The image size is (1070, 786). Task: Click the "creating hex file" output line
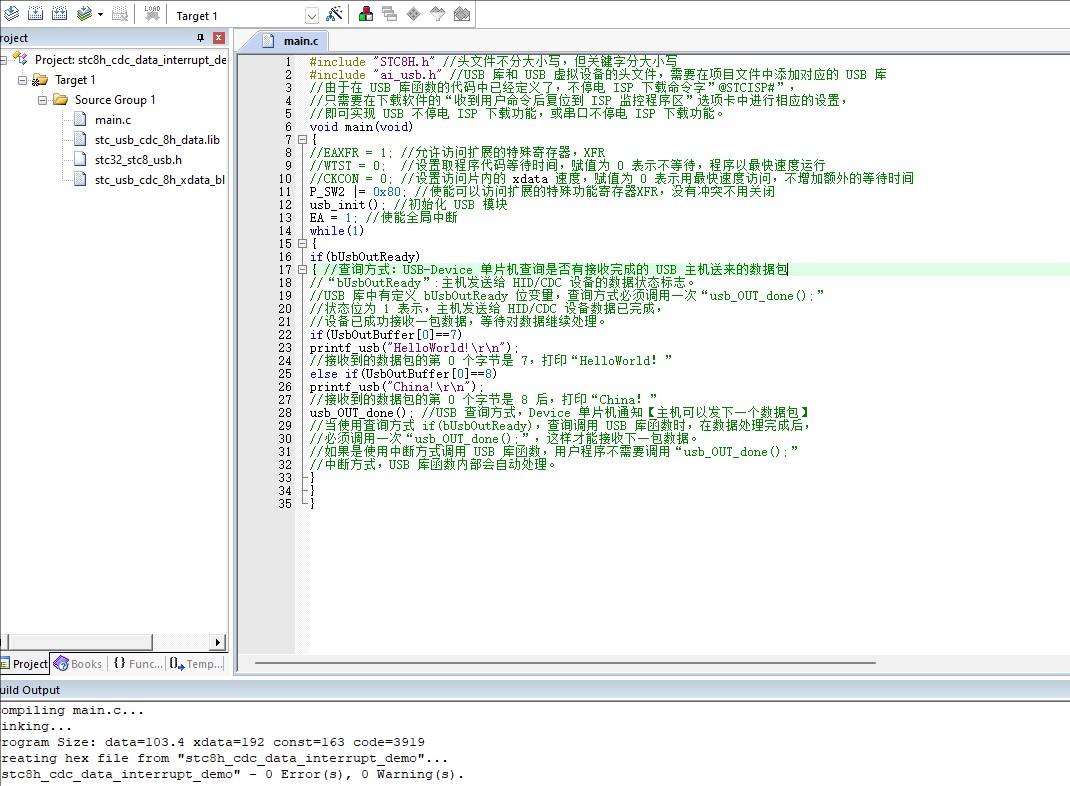click(x=224, y=758)
